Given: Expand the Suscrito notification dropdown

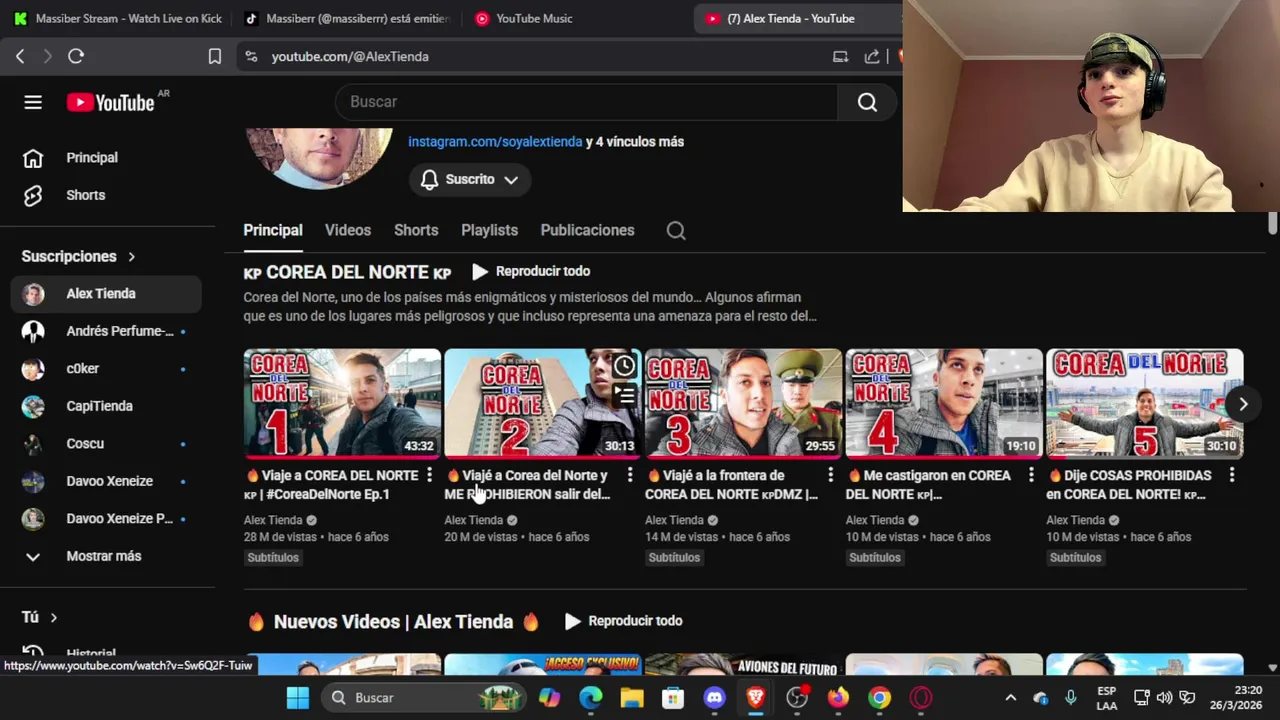Looking at the screenshot, I should point(470,180).
